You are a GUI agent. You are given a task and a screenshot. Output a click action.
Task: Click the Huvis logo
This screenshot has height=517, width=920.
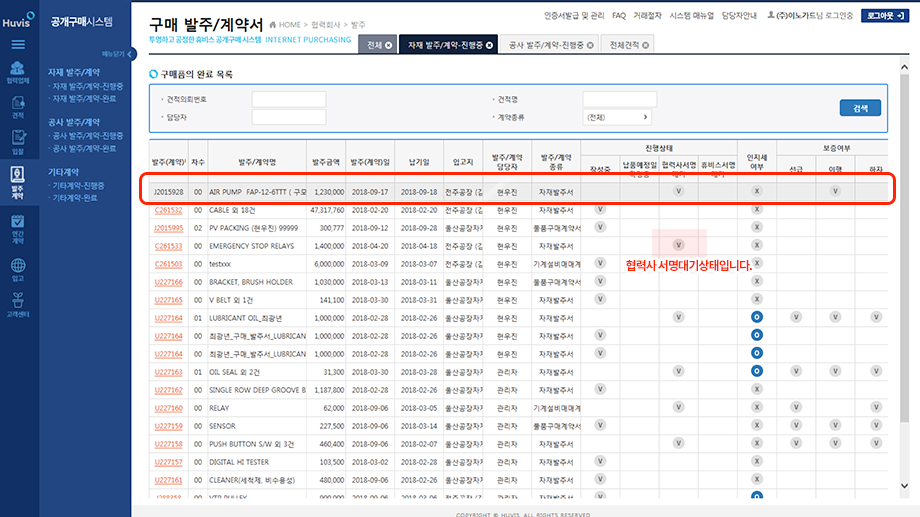[18, 20]
